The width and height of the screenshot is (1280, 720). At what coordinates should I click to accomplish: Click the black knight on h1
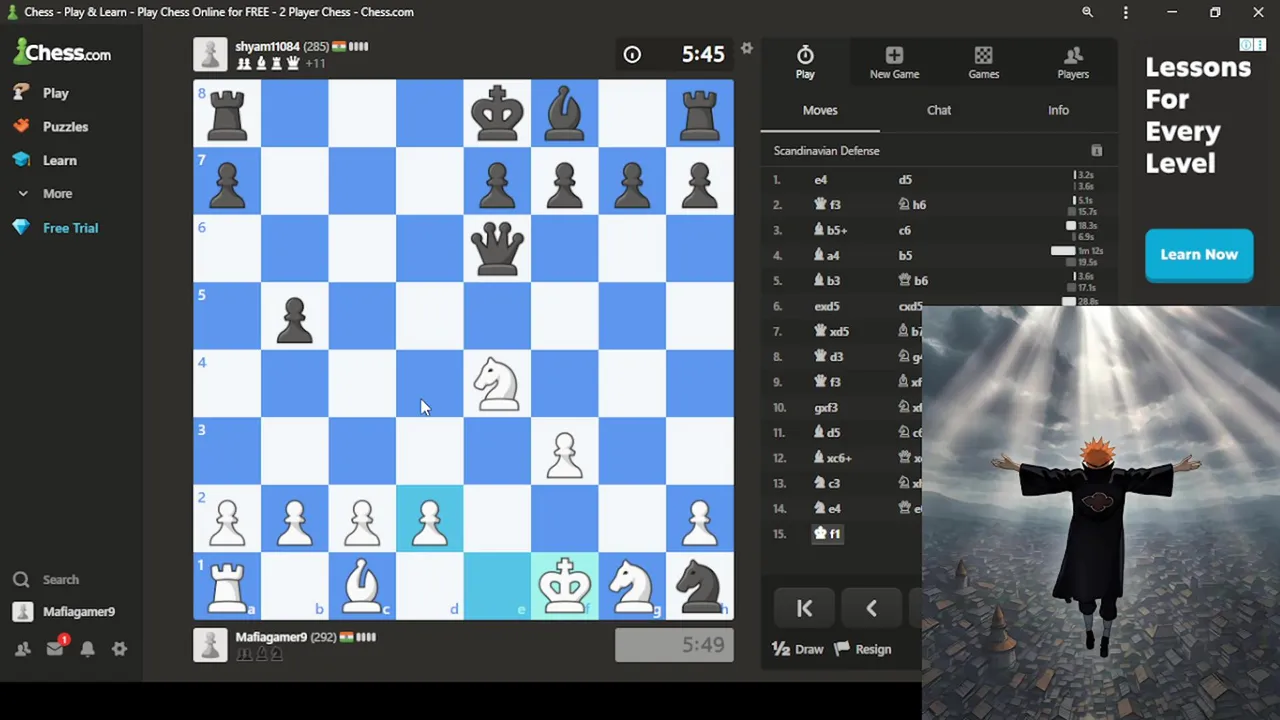[x=700, y=586]
